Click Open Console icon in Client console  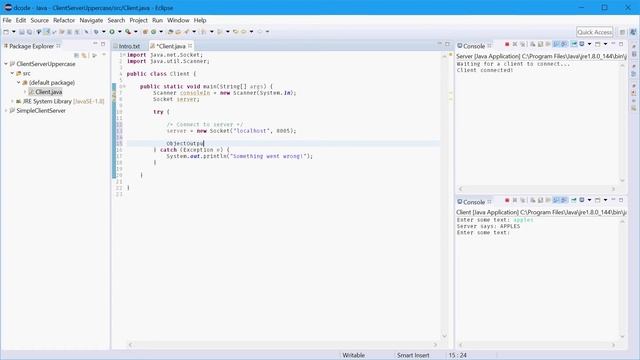pyautogui.click(x=598, y=200)
